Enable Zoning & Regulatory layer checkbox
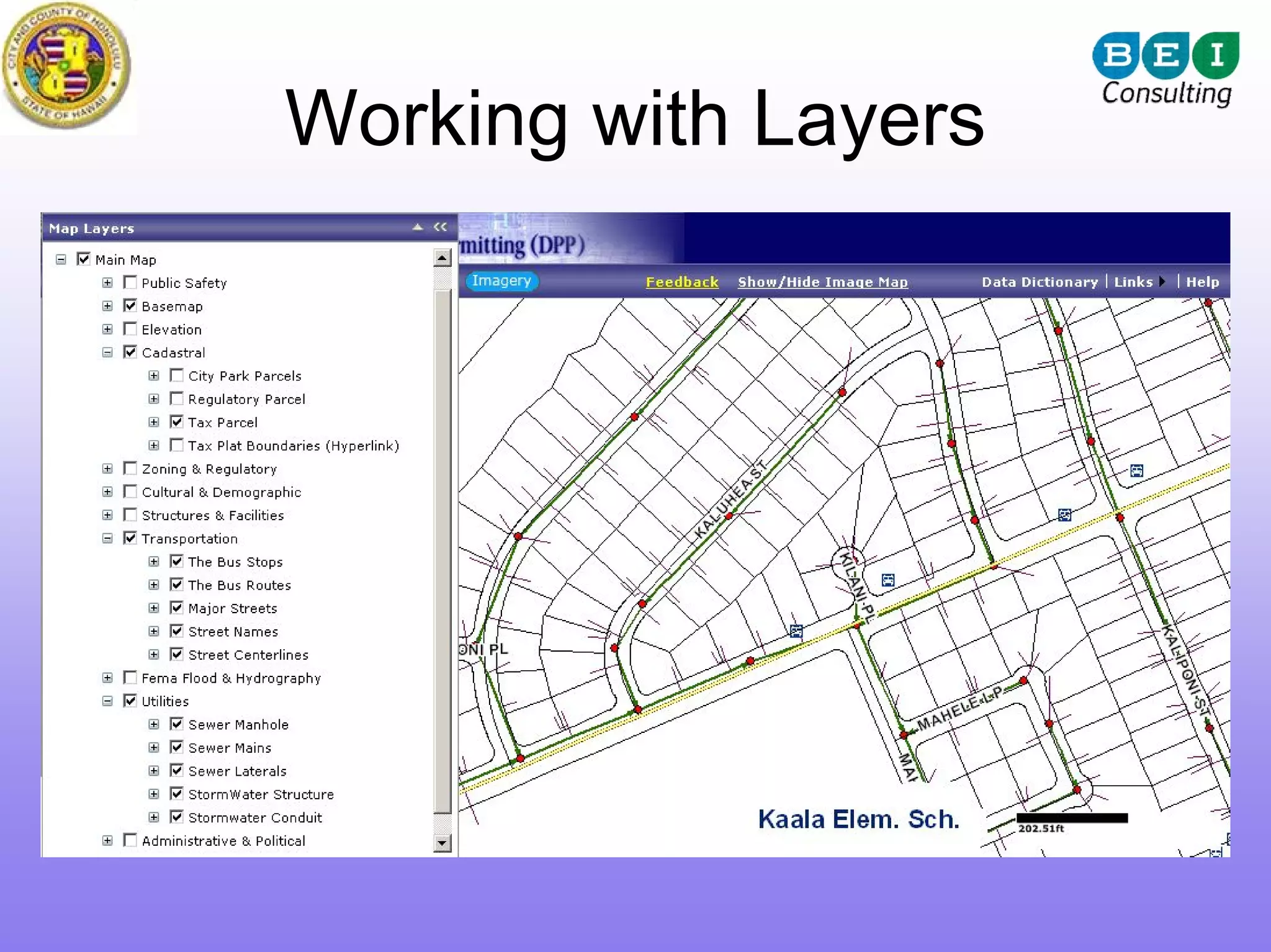The height and width of the screenshot is (952, 1271). click(130, 469)
